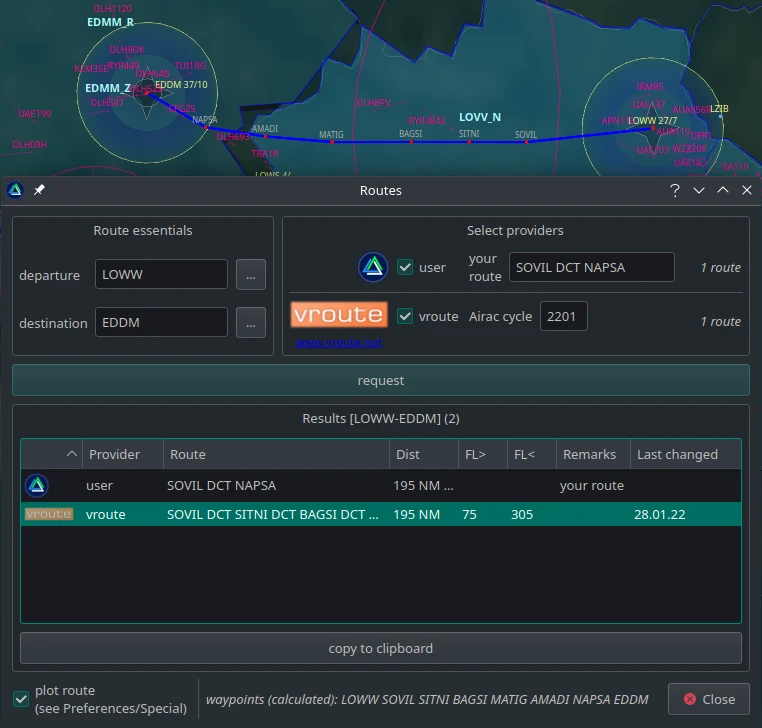Screen dimensions: 762x728
Task: Sort results by Dist column header
Action: (x=423, y=454)
